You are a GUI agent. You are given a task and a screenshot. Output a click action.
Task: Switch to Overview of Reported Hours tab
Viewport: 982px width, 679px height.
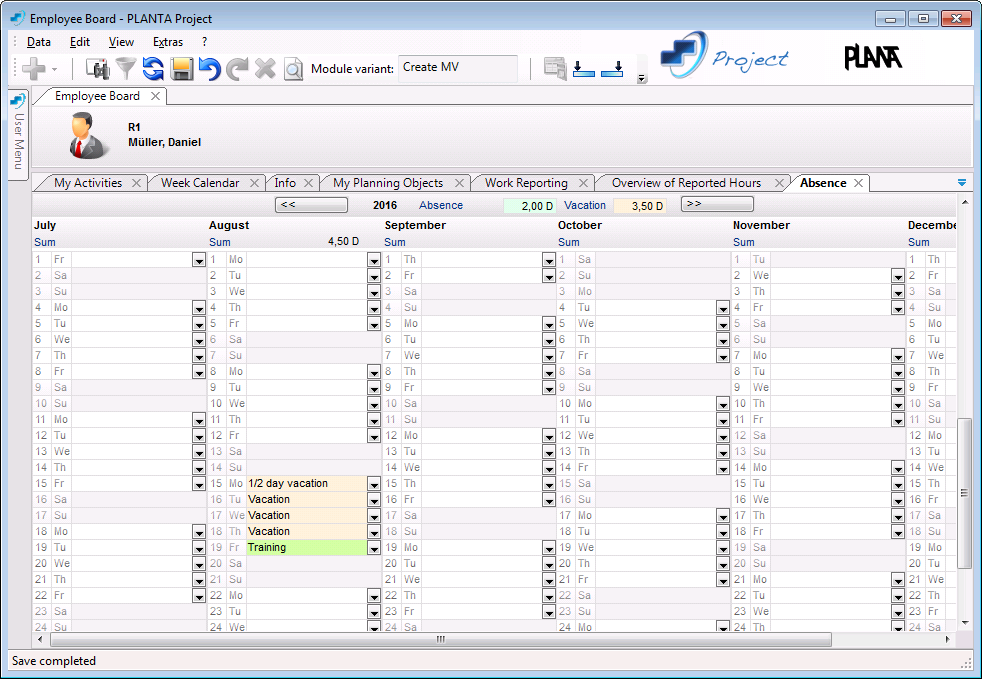[686, 183]
